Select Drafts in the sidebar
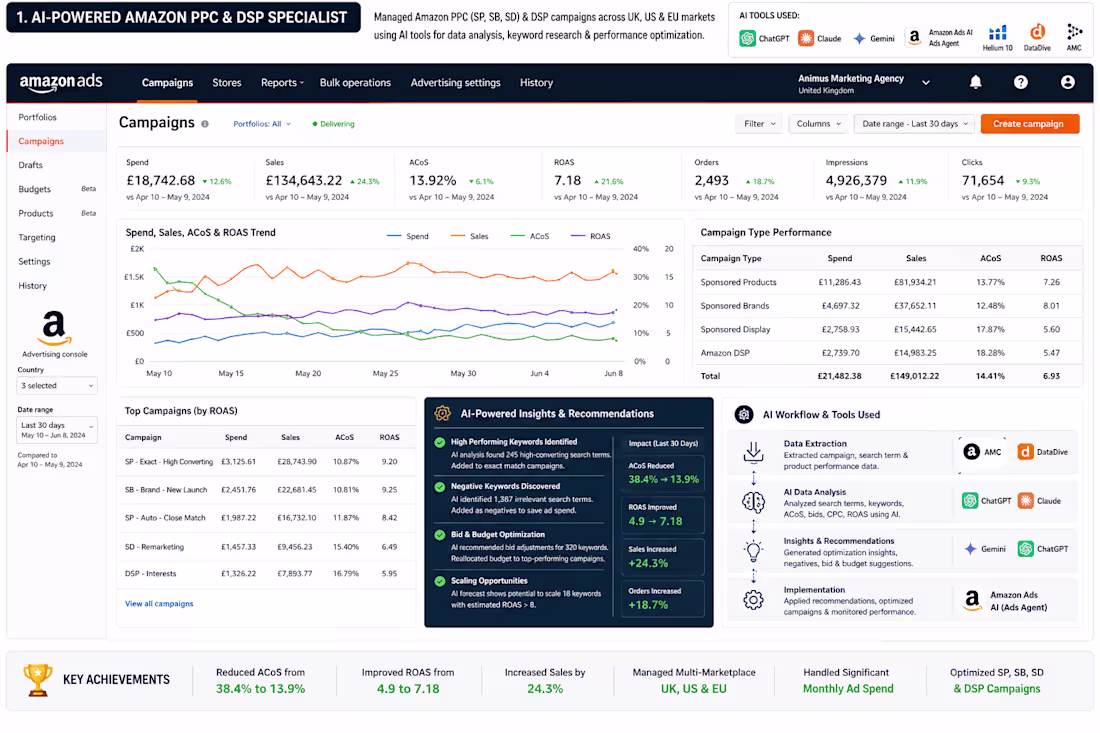The height and width of the screenshot is (733, 1100). click(x=30, y=165)
